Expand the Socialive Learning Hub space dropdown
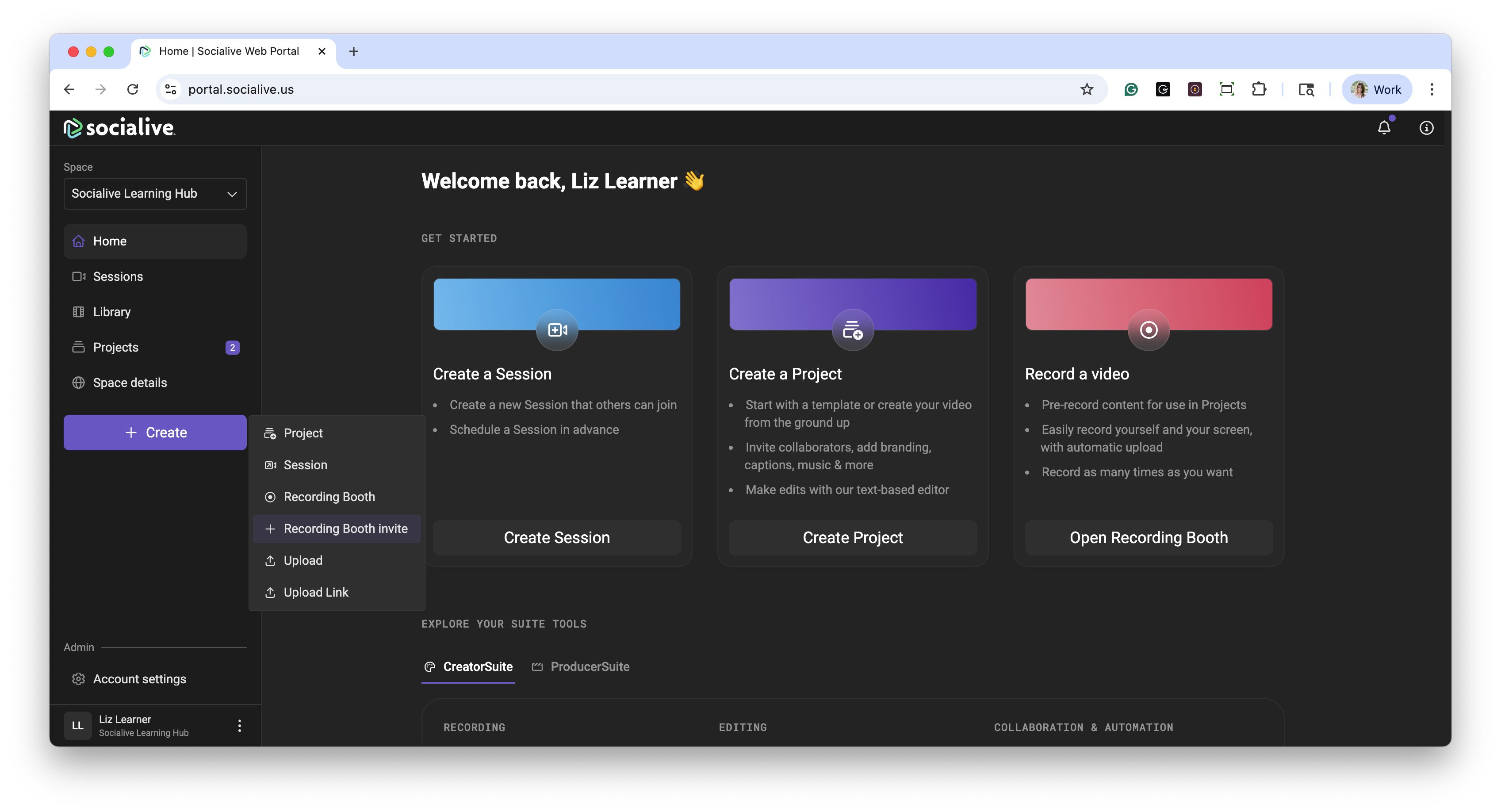This screenshot has height=812, width=1501. [x=155, y=194]
